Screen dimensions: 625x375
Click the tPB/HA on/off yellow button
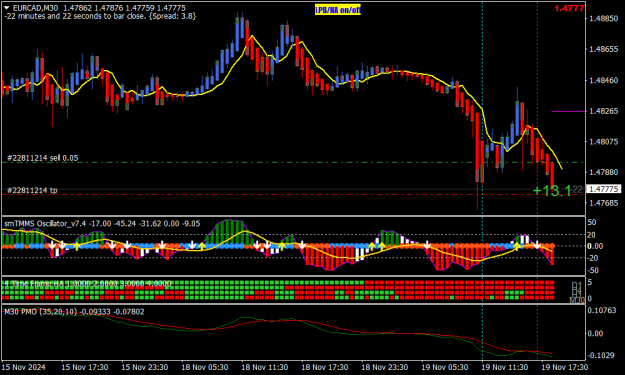coord(338,10)
